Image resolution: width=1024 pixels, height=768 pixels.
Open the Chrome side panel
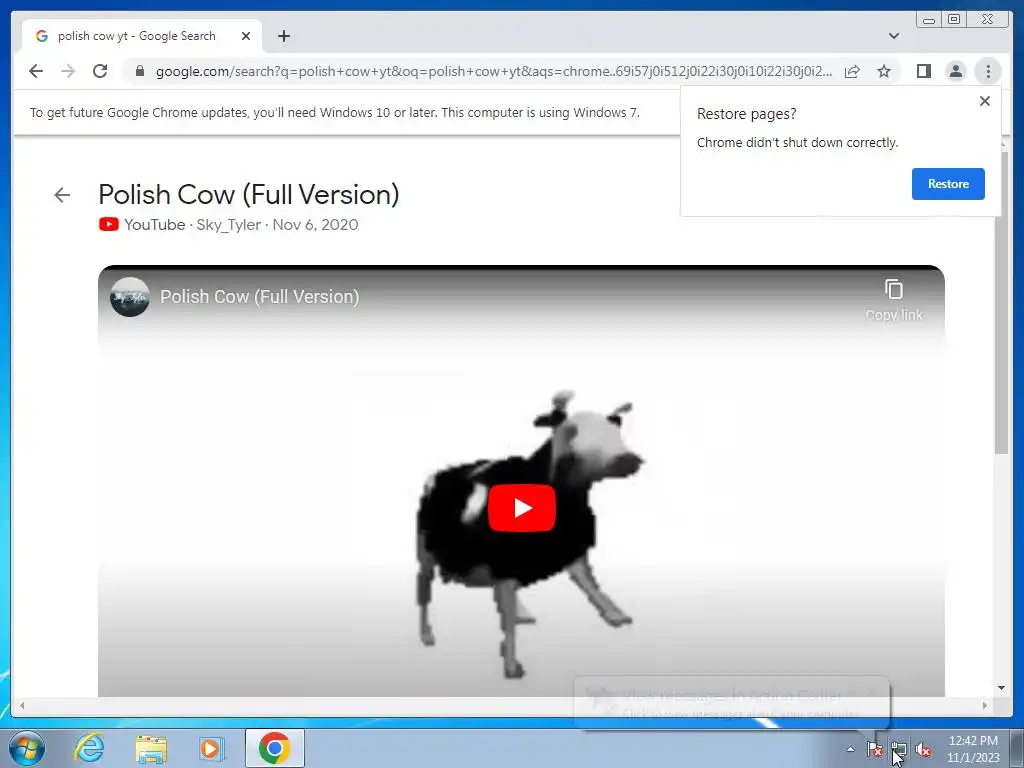(923, 71)
